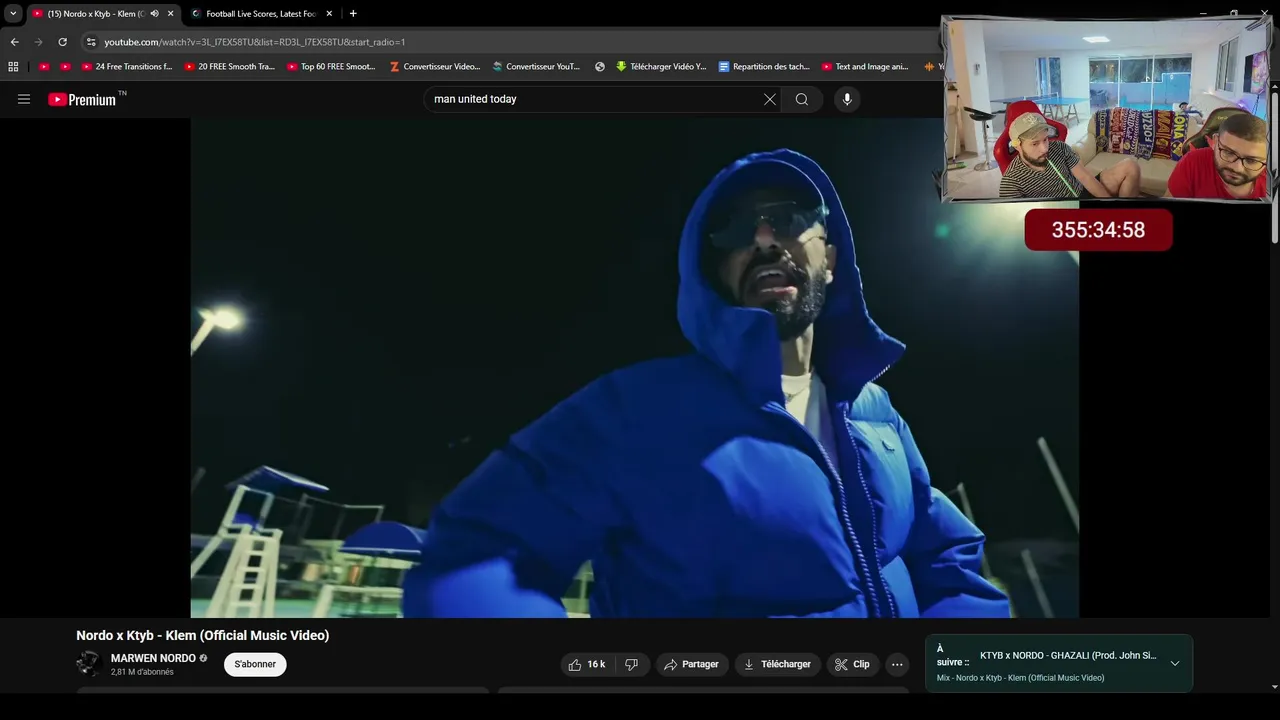This screenshot has width=1280, height=720.
Task: View site information icon in address bar
Action: [x=91, y=42]
